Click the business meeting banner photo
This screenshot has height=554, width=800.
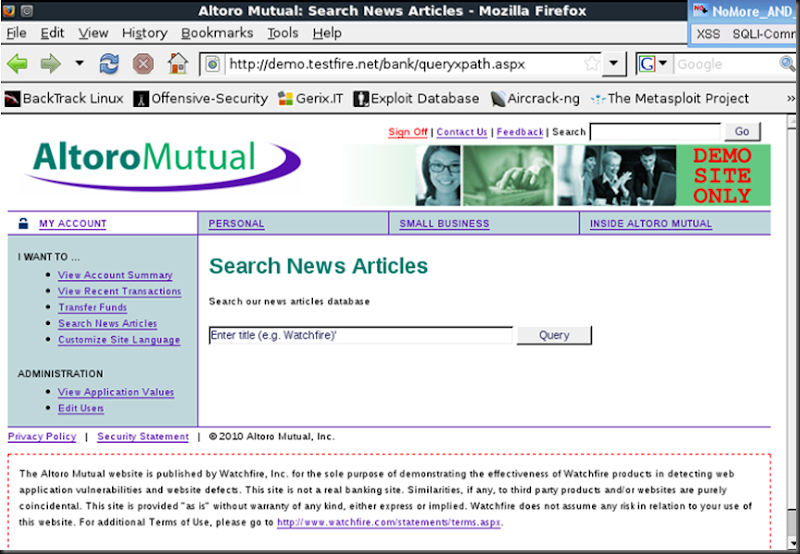[615, 175]
